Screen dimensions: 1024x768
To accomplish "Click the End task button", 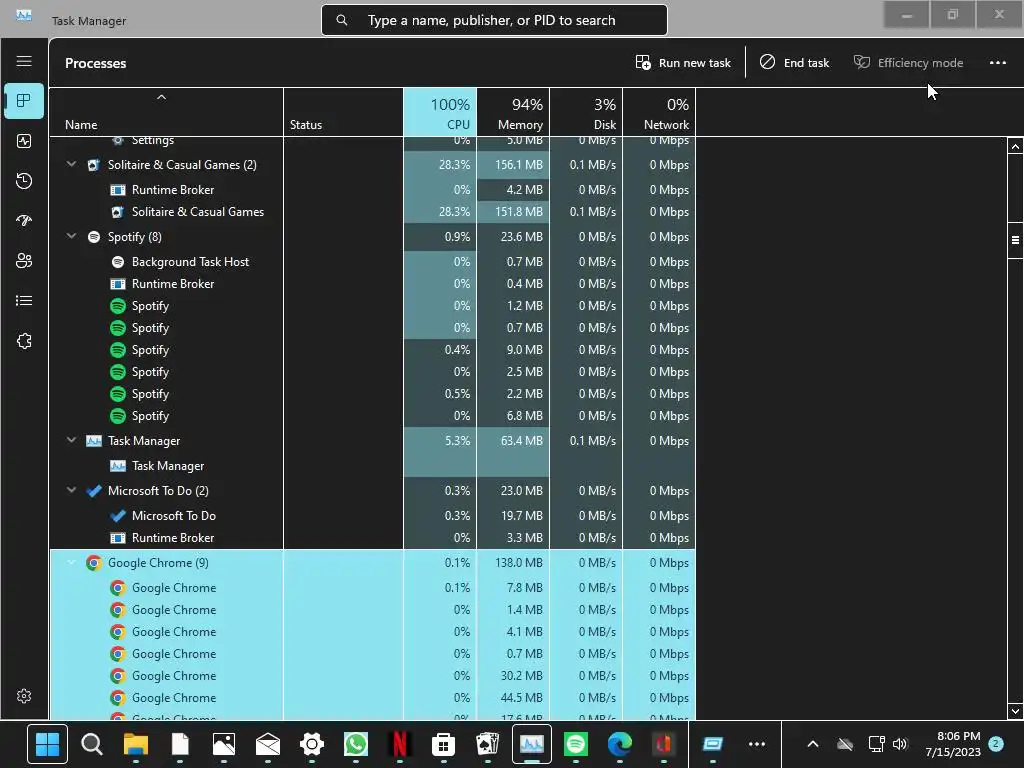I will 794,63.
